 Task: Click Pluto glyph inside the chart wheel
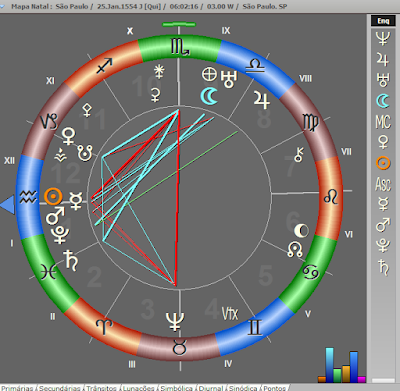pyautogui.click(x=60, y=235)
